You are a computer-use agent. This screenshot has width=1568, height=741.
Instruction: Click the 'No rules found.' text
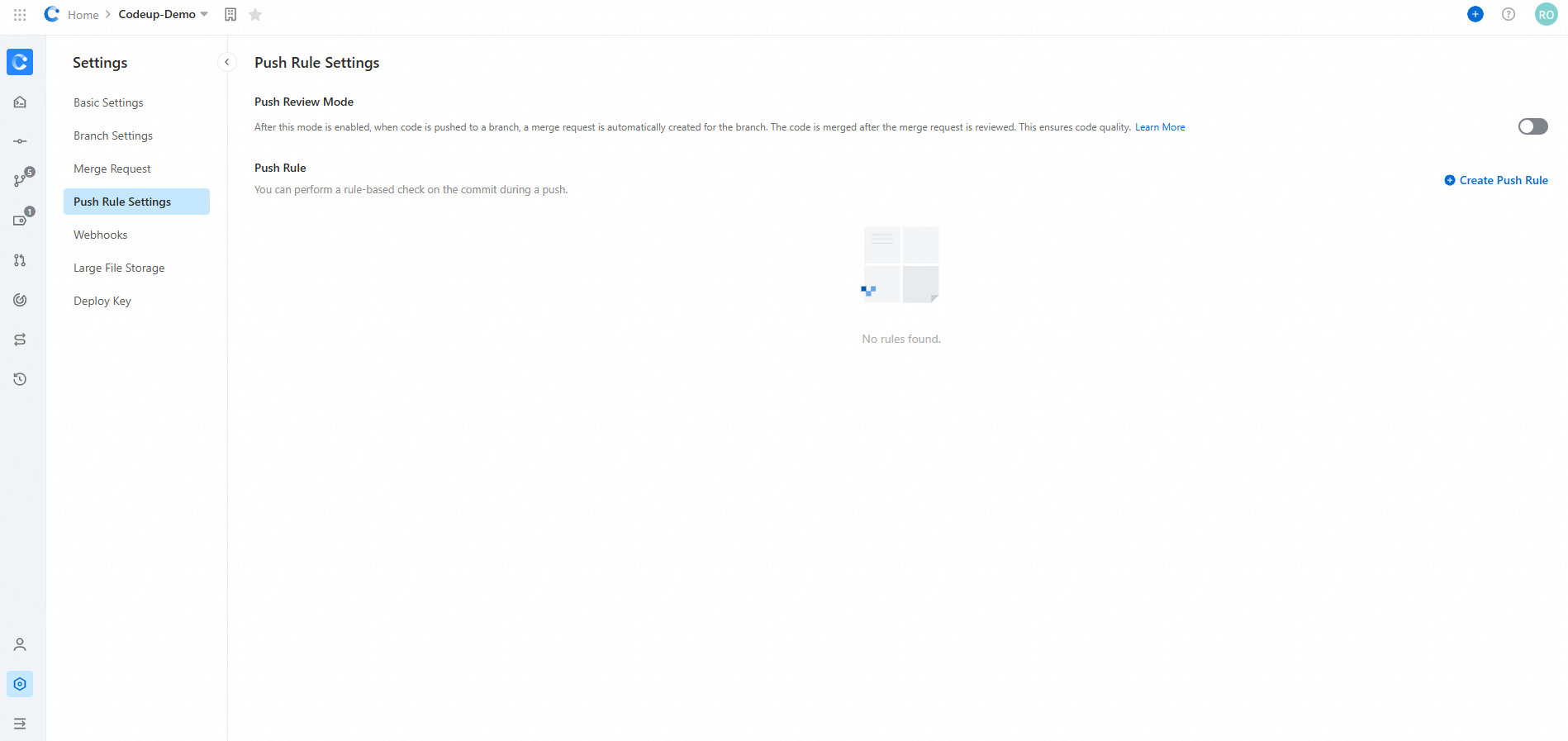pos(901,339)
